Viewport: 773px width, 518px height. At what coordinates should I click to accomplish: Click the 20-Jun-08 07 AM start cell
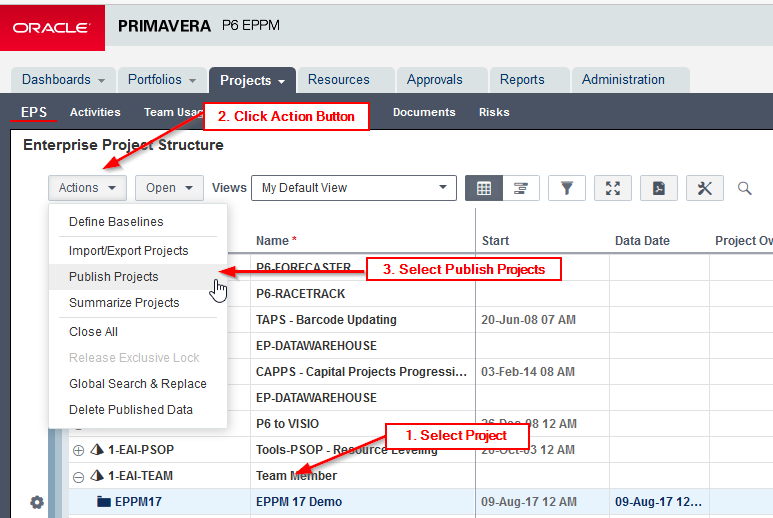[x=542, y=320]
